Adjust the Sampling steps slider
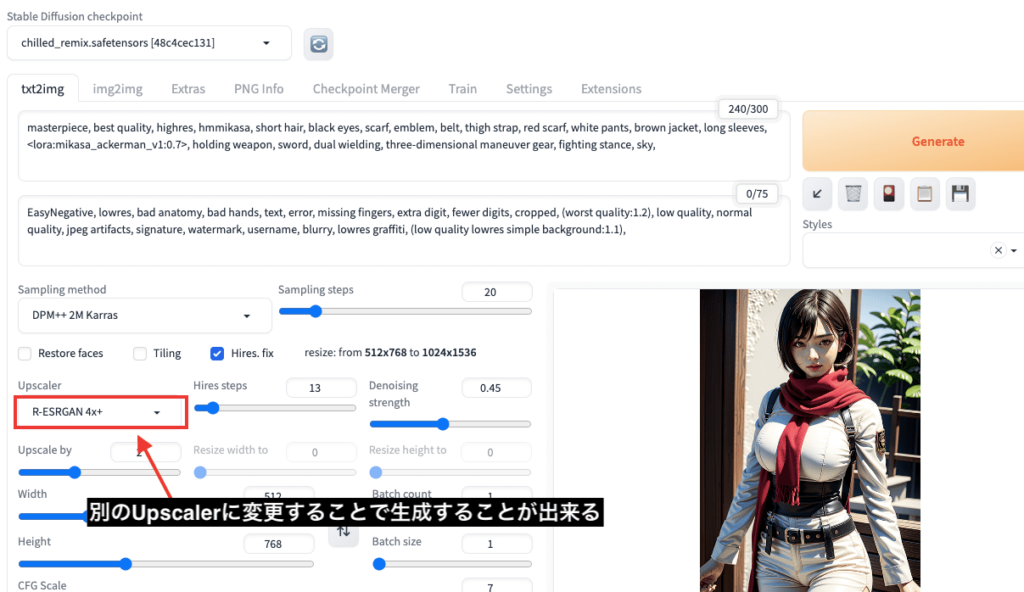 pos(405,312)
